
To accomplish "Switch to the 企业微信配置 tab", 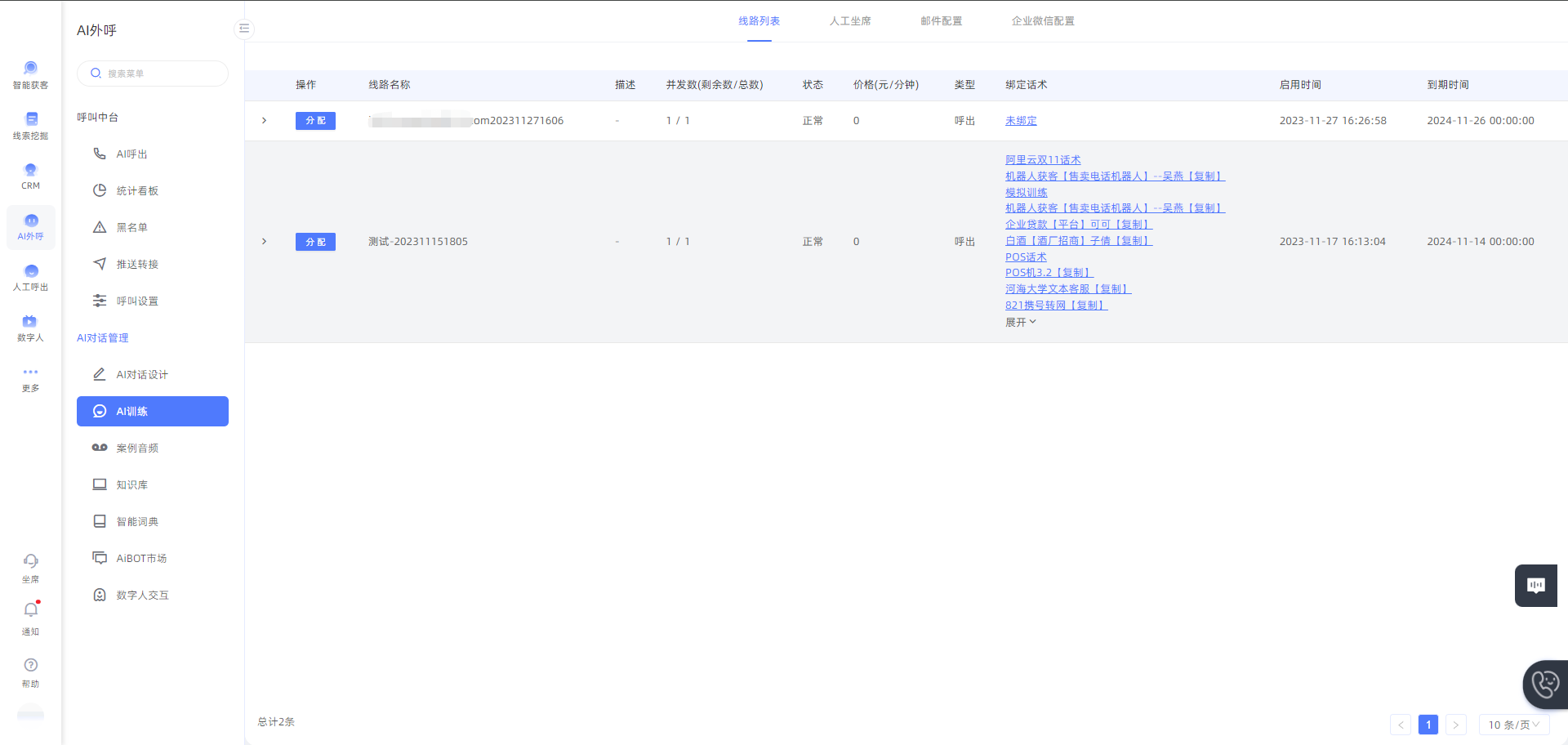I will [x=1043, y=21].
